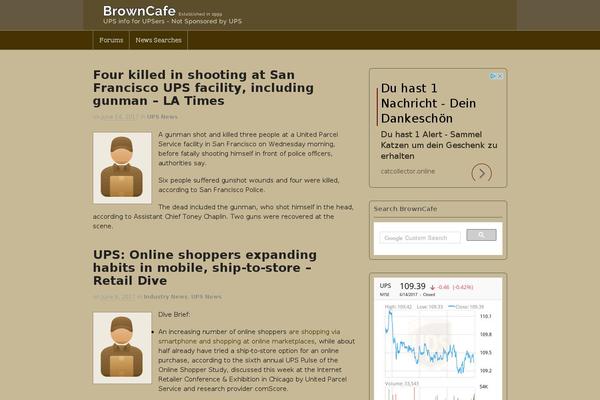This screenshot has height=400, width=600.
Task: Click the 109.39 stock price value
Action: (x=412, y=286)
